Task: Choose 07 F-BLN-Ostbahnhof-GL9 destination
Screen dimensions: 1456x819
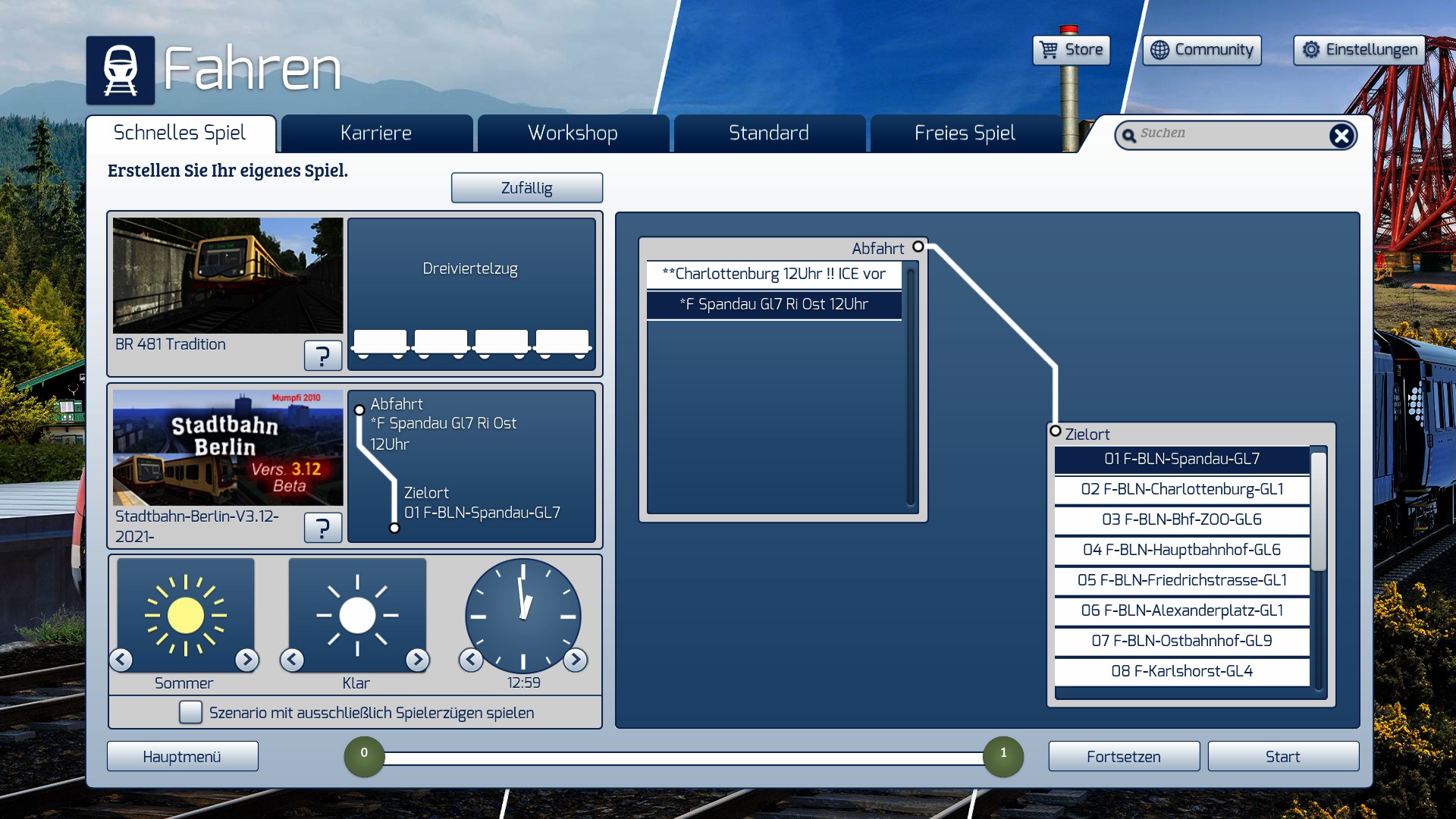Action: click(x=1181, y=641)
